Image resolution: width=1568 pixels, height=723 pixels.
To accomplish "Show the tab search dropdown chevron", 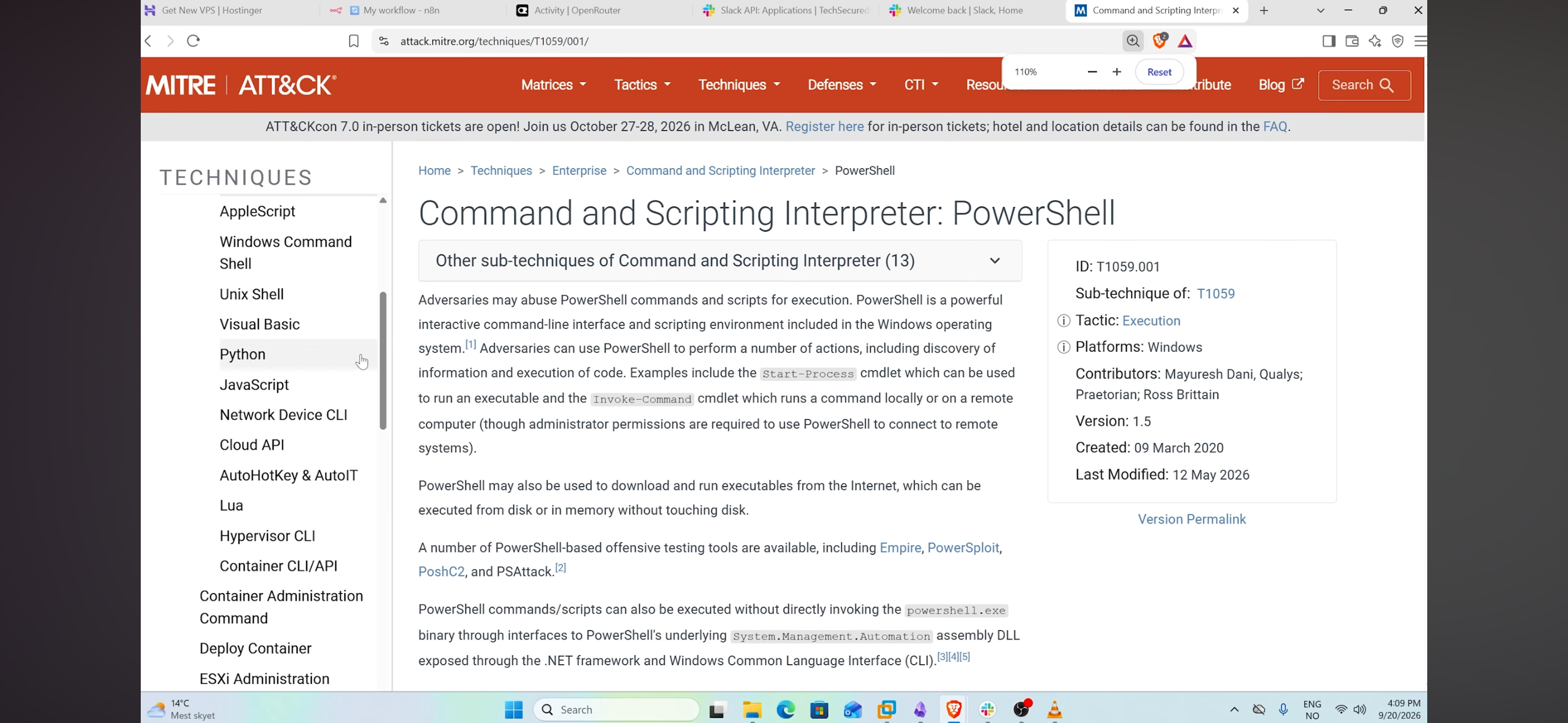I will [x=1320, y=10].
